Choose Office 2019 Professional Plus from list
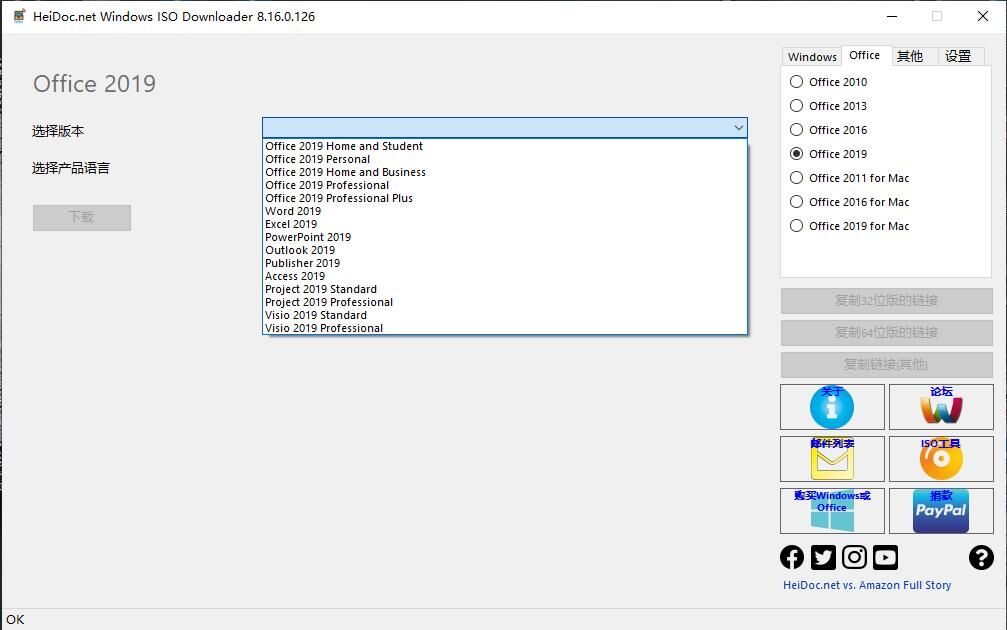The height and width of the screenshot is (630, 1007). [x=339, y=198]
